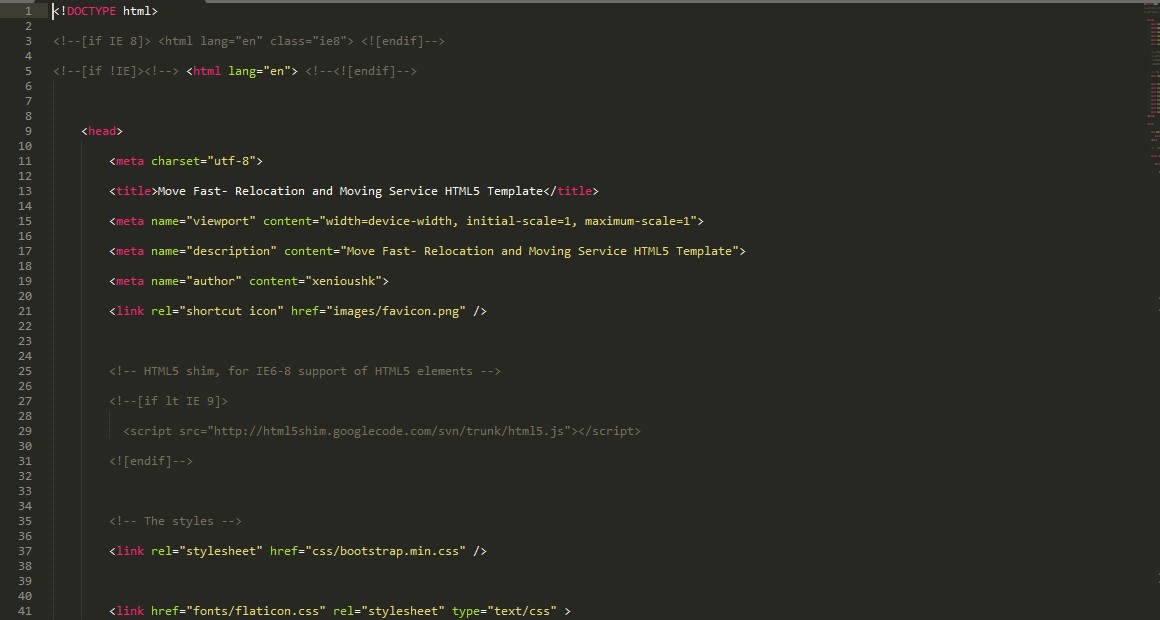The width and height of the screenshot is (1160, 620).
Task: Click the name="viewport" attribute
Action: coord(203,221)
